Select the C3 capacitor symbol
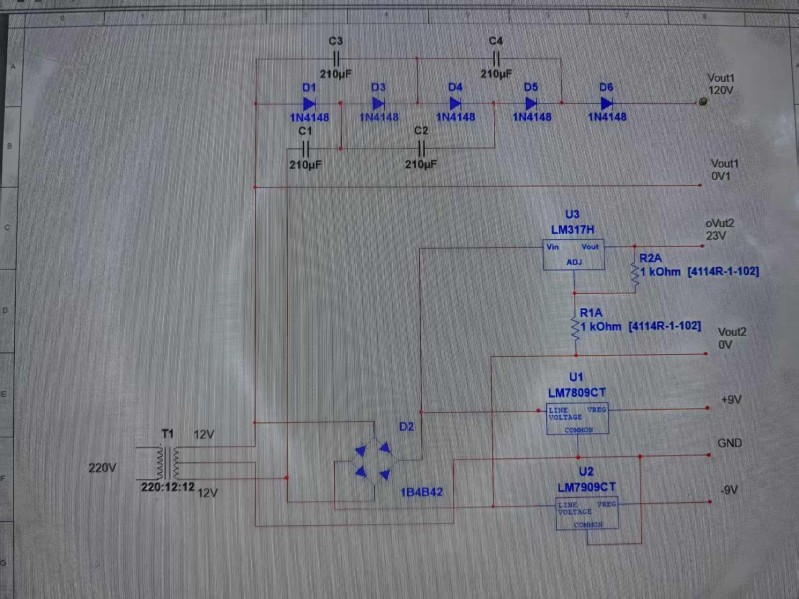This screenshot has height=599, width=799. coord(335,58)
